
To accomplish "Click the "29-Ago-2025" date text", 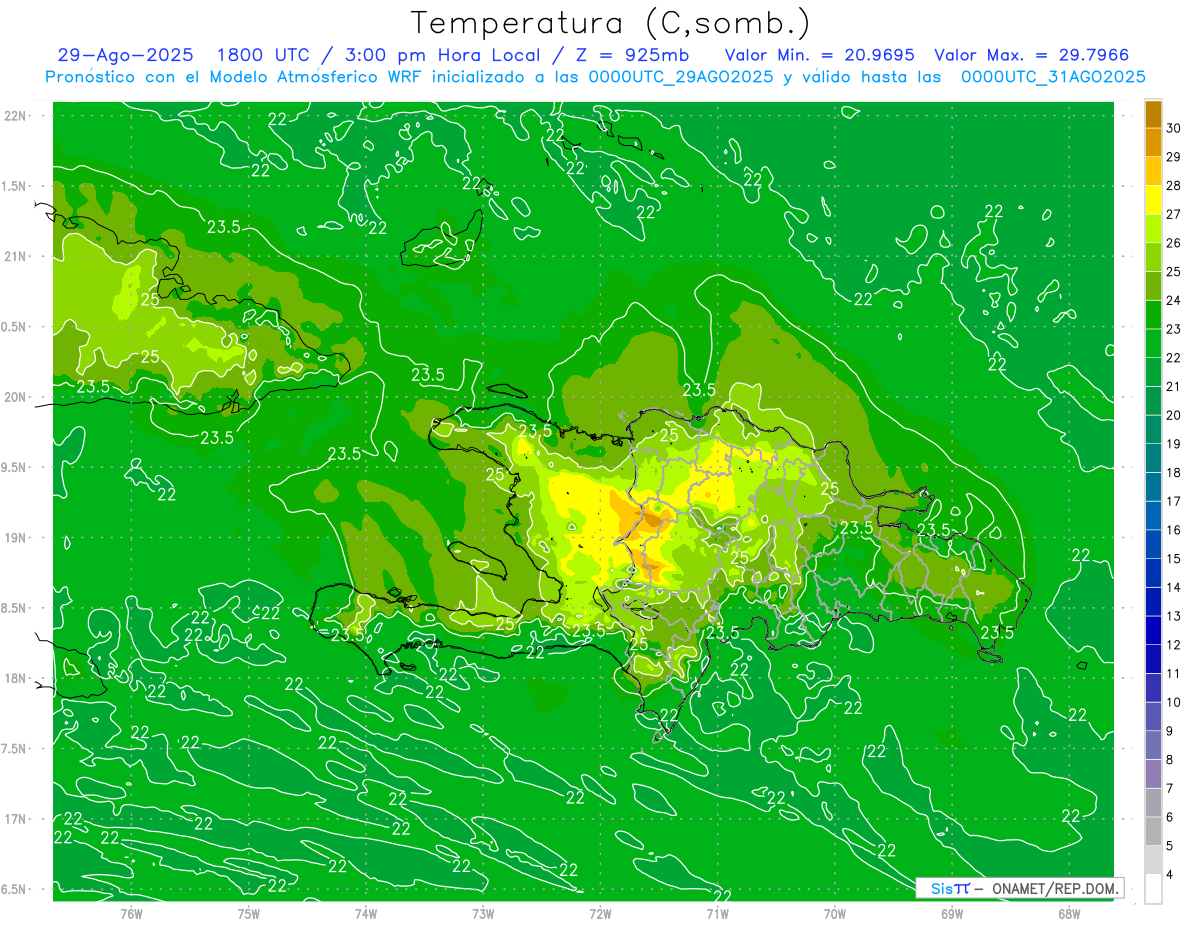I will click(125, 56).
